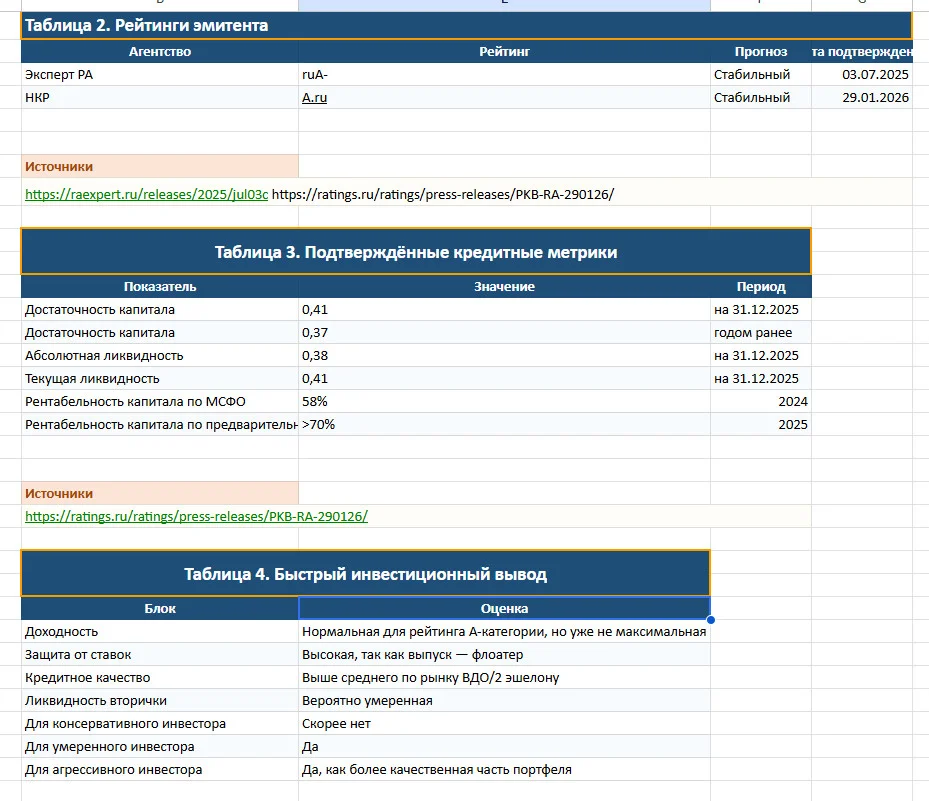Viewport: 929px width, 801px height.
Task: Select the 'Эксперт РА' cell
Action: 160,75
